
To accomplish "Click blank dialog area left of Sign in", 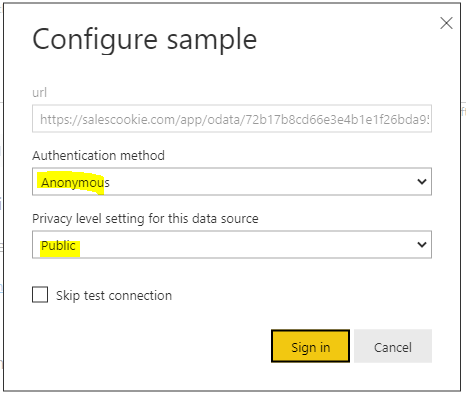I will coord(150,346).
